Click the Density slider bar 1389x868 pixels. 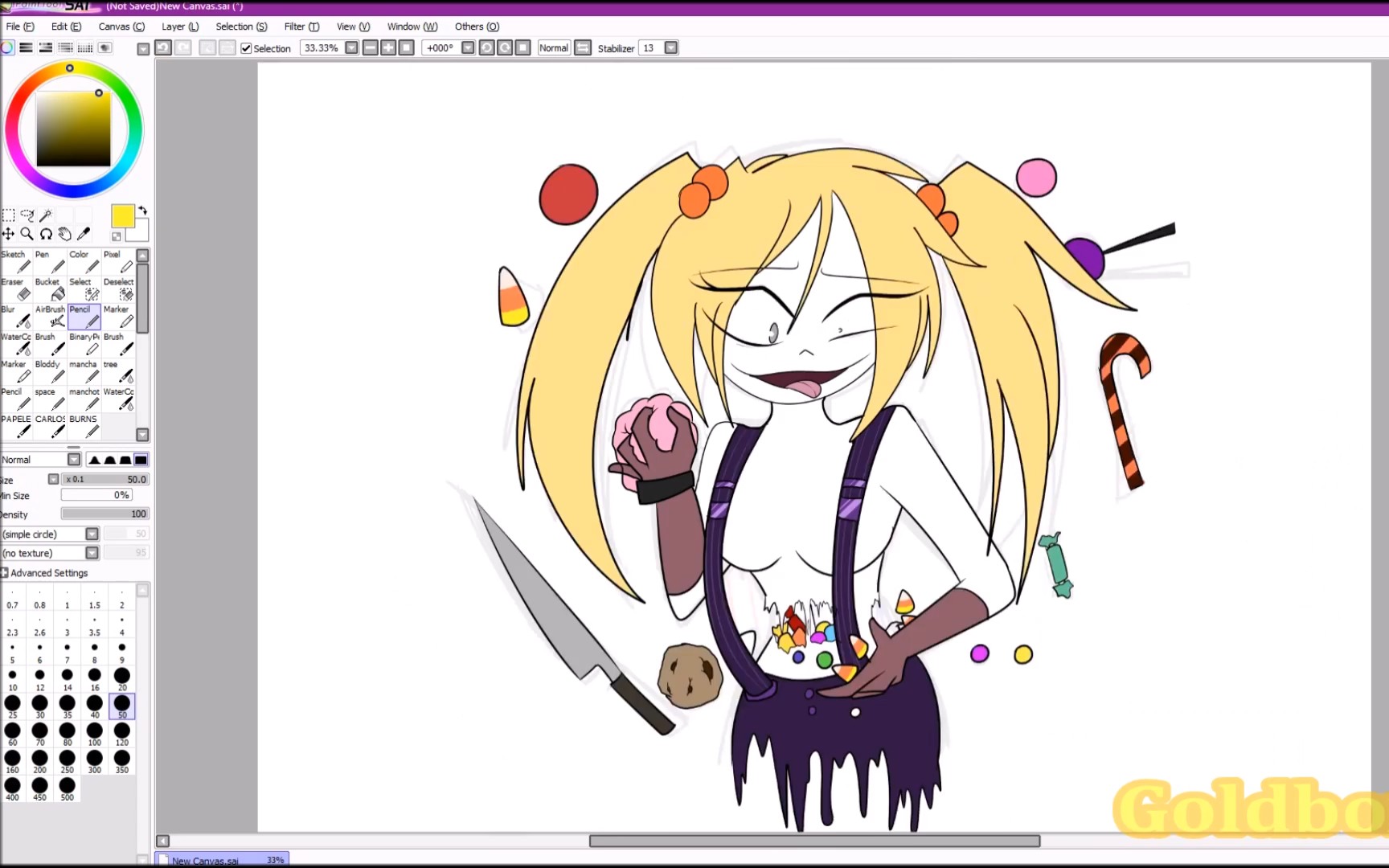pos(105,514)
